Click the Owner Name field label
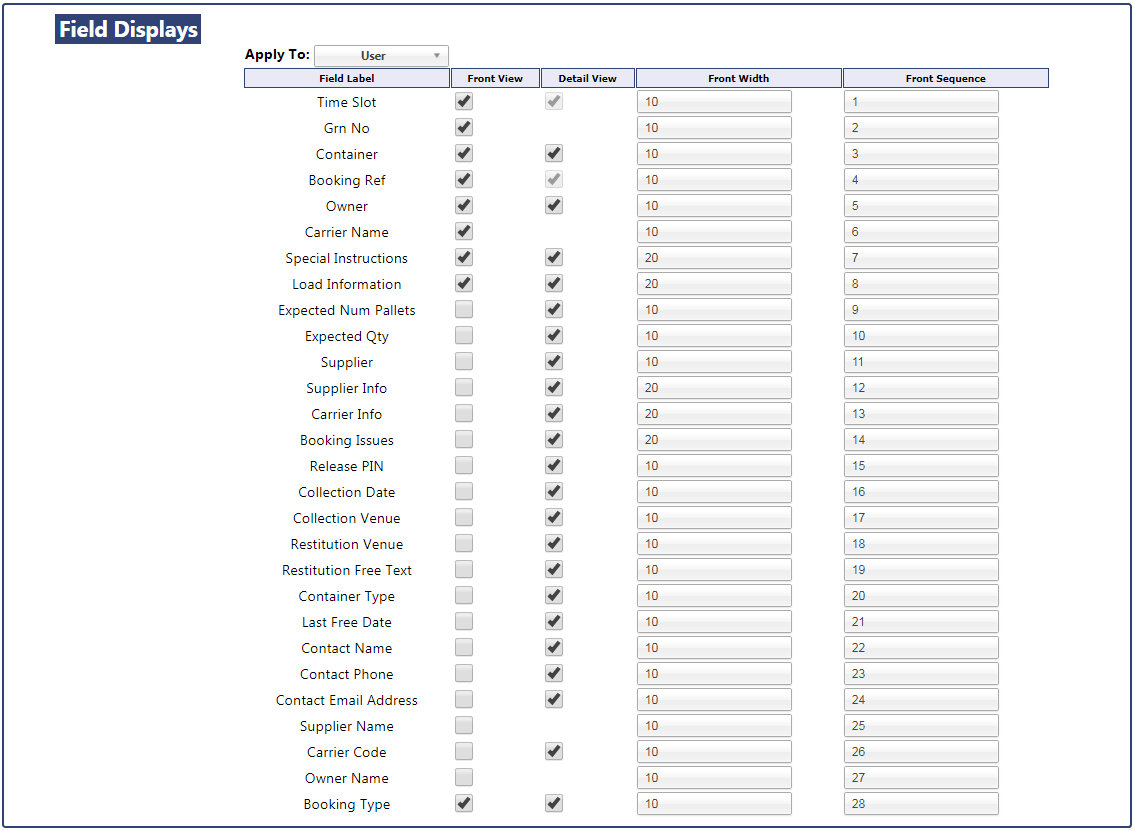The height and width of the screenshot is (831, 1135). (347, 778)
